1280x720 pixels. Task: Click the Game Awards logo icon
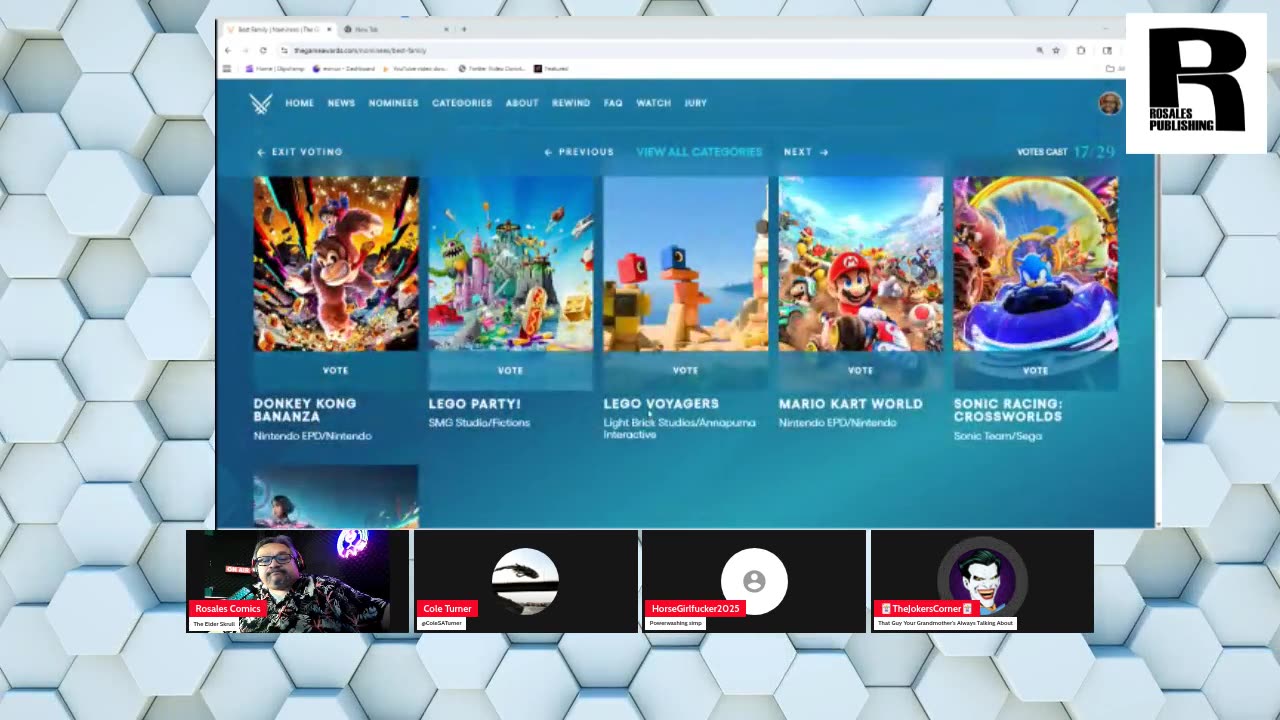point(260,103)
